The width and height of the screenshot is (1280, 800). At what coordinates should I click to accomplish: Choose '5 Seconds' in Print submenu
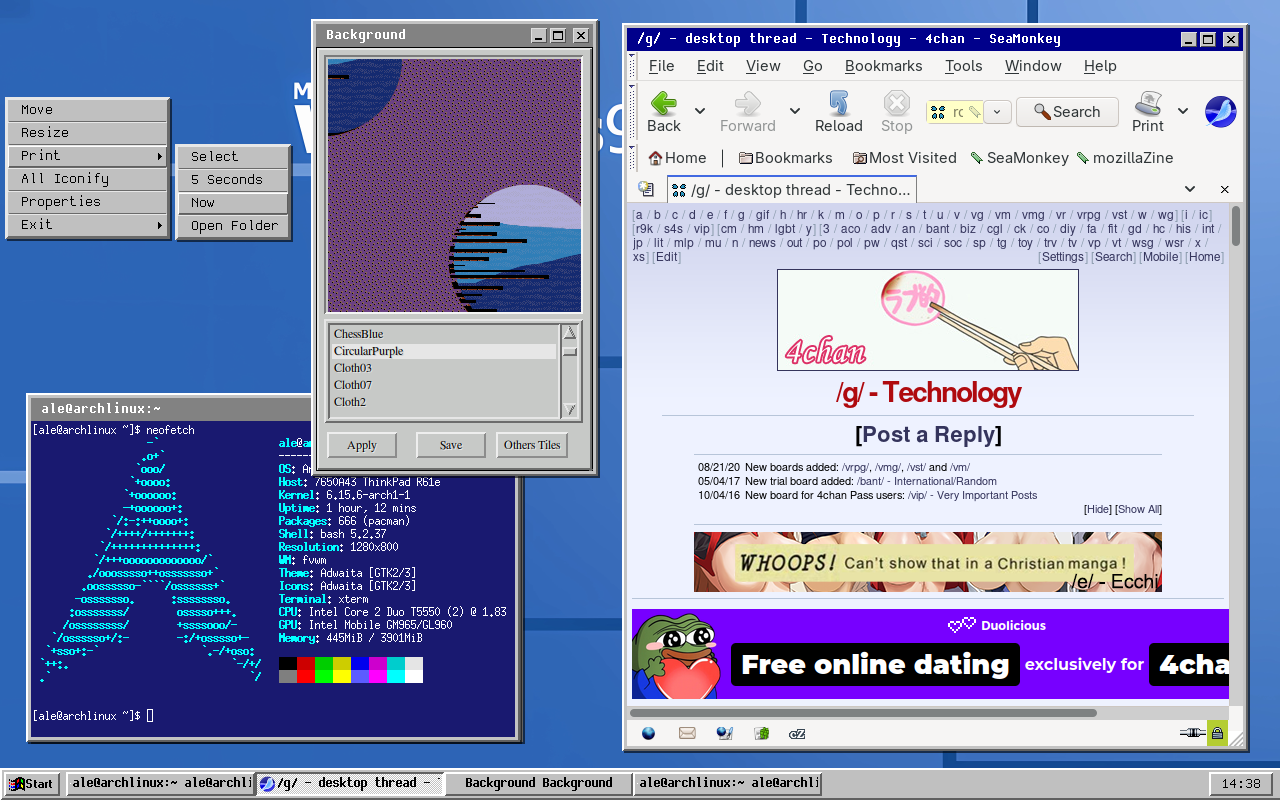click(x=234, y=180)
